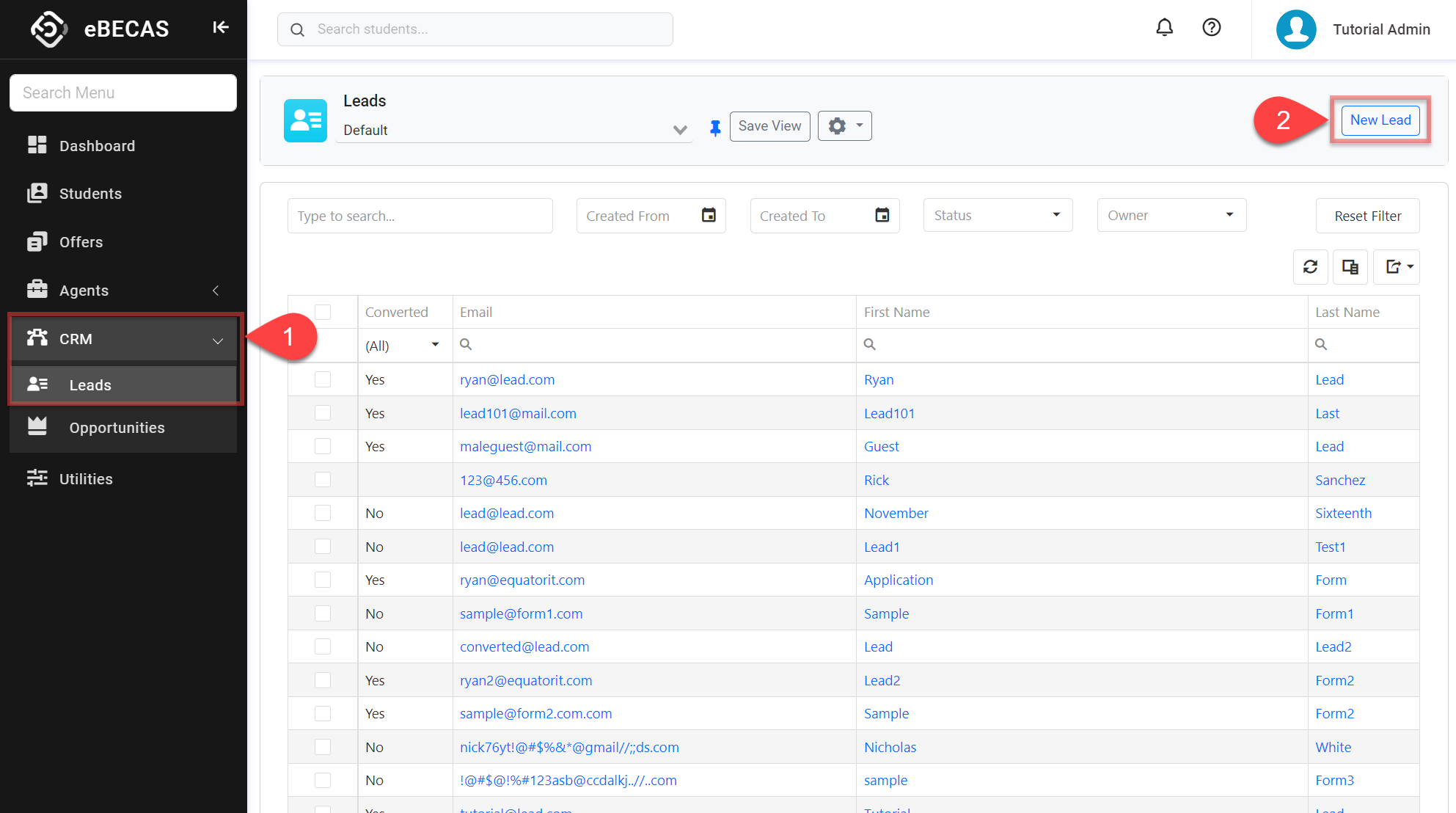
Task: Check the row for 123@456.com
Action: (x=323, y=480)
